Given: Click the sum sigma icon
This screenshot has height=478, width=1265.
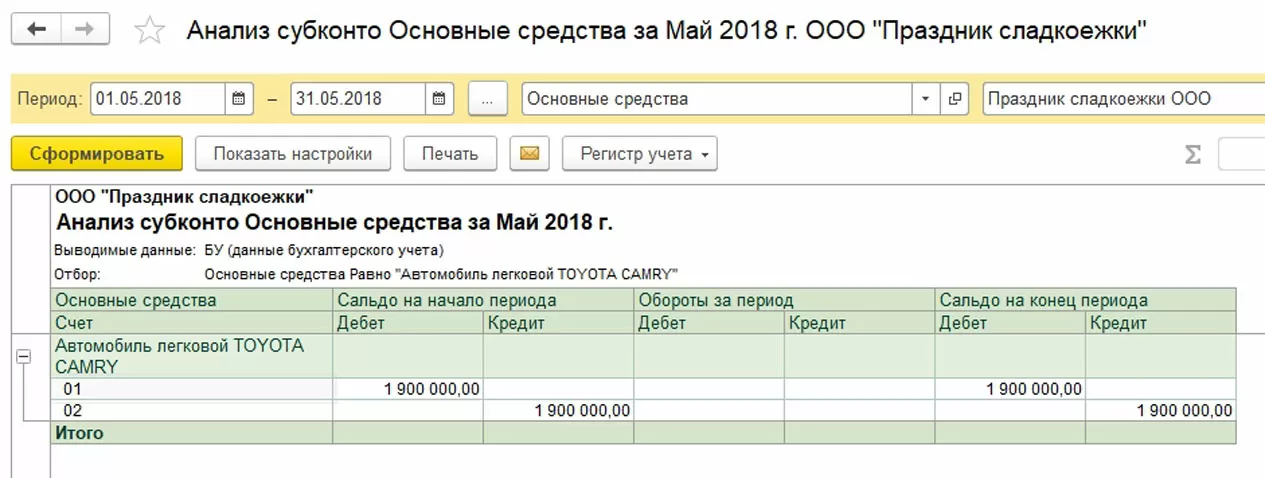Looking at the screenshot, I should click(x=1192, y=155).
